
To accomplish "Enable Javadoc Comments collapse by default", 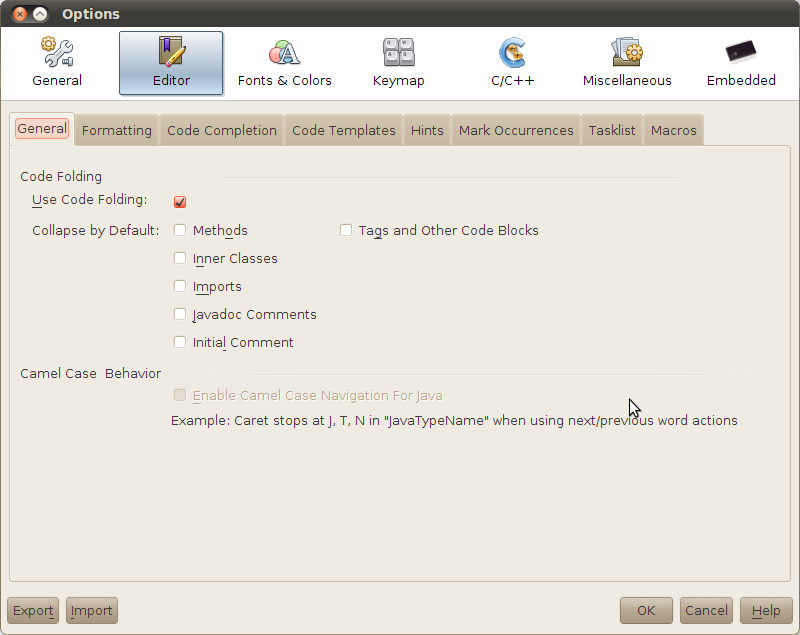I will tap(180, 314).
